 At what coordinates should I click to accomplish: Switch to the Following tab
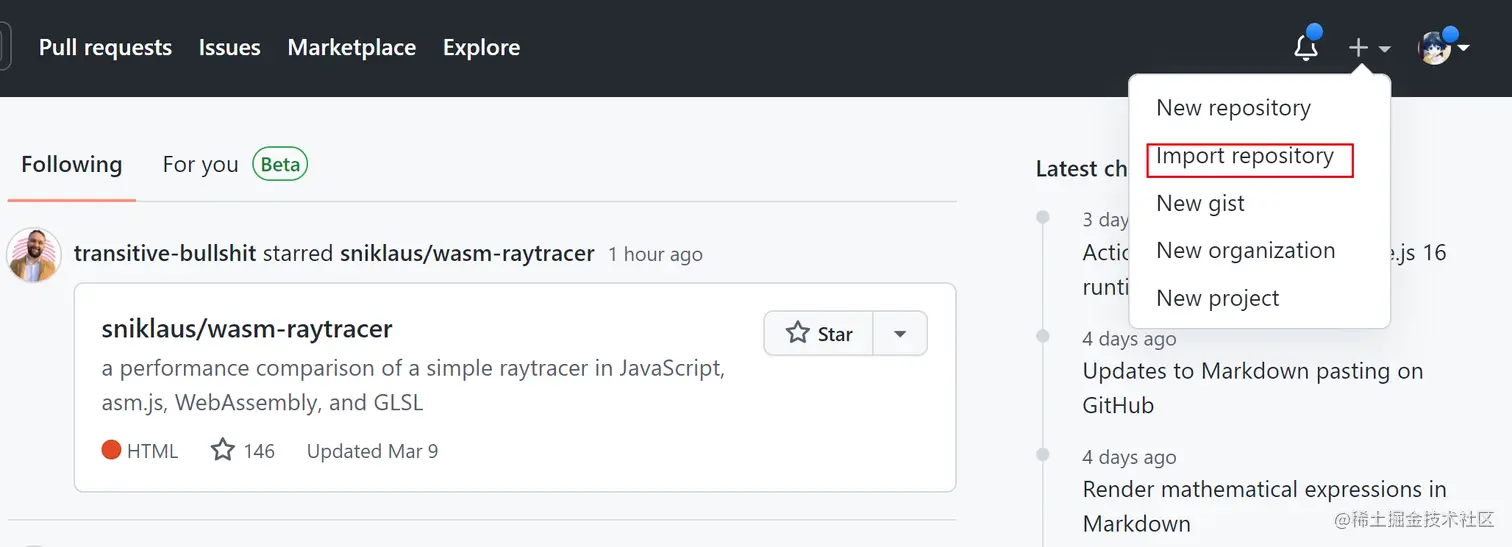(x=72, y=164)
